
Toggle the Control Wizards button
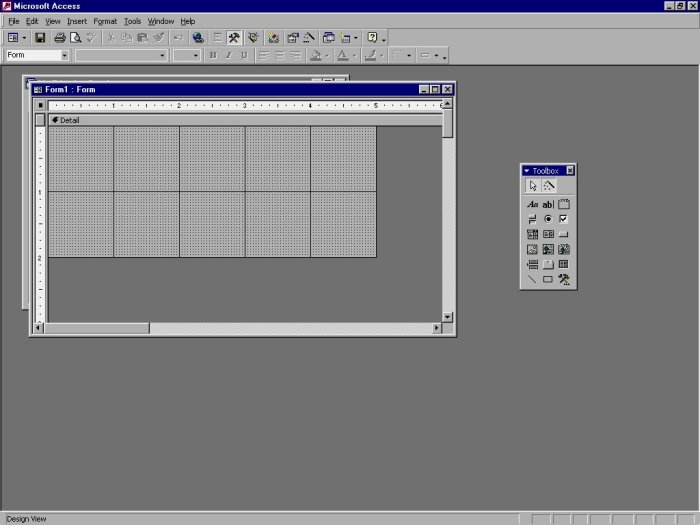pyautogui.click(x=549, y=186)
